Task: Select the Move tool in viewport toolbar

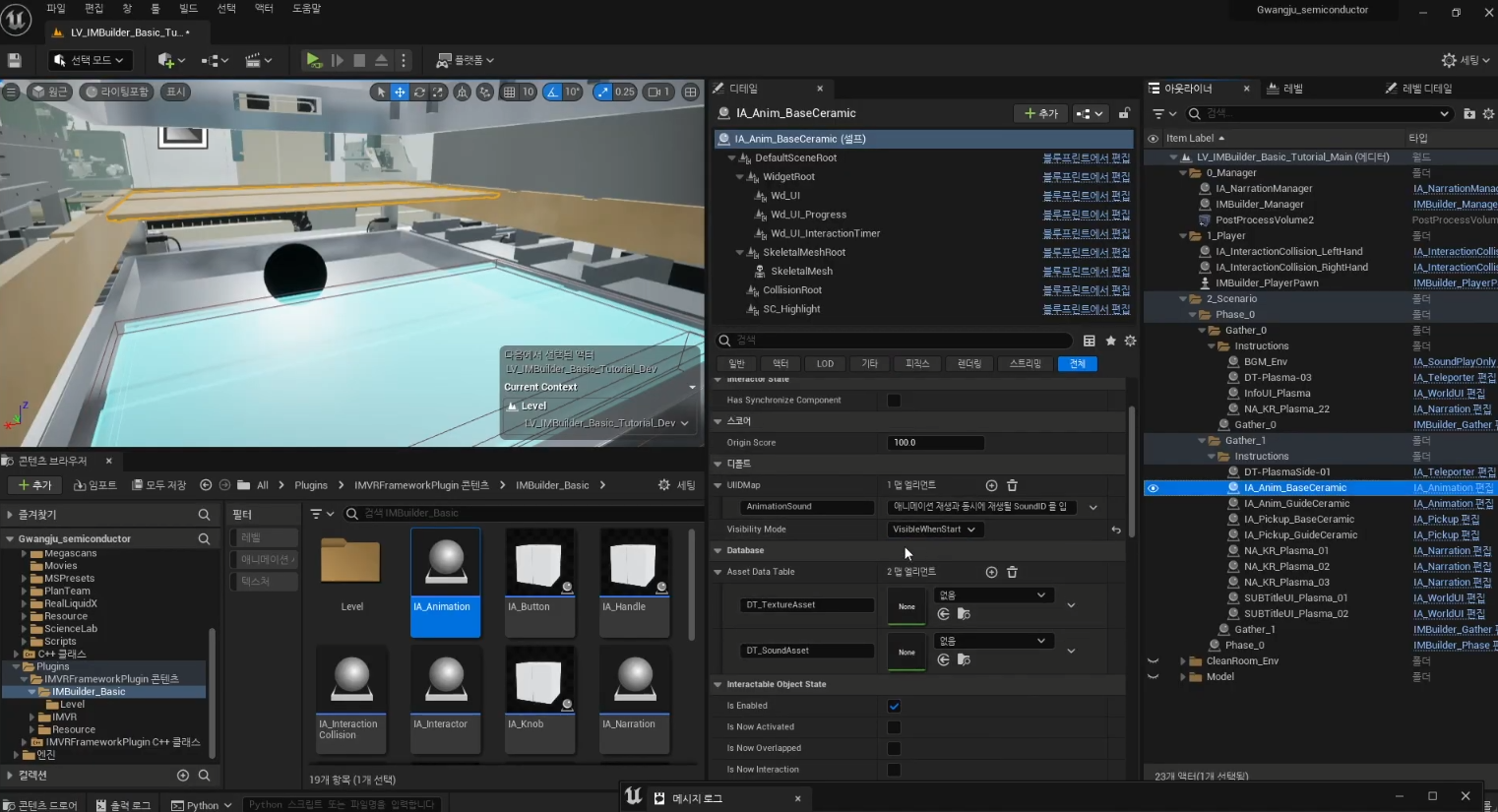Action: [401, 92]
